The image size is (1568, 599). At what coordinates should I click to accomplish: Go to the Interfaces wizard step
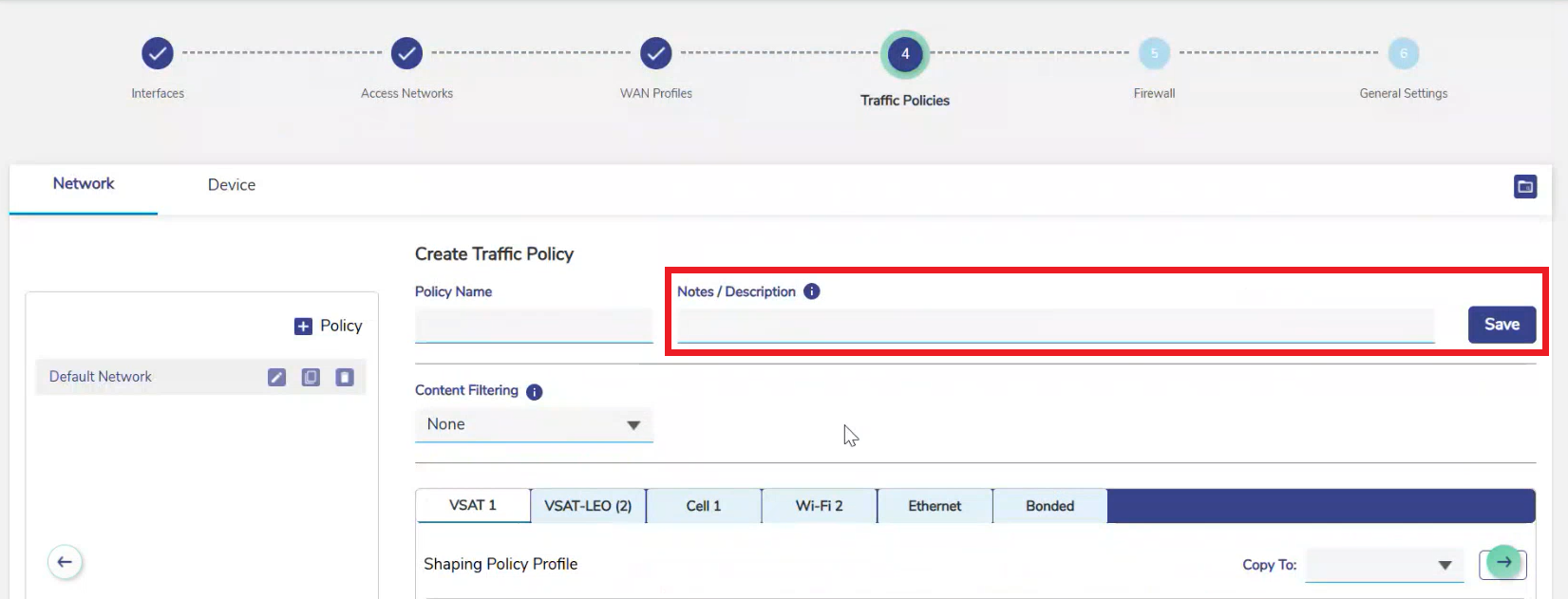coord(158,54)
